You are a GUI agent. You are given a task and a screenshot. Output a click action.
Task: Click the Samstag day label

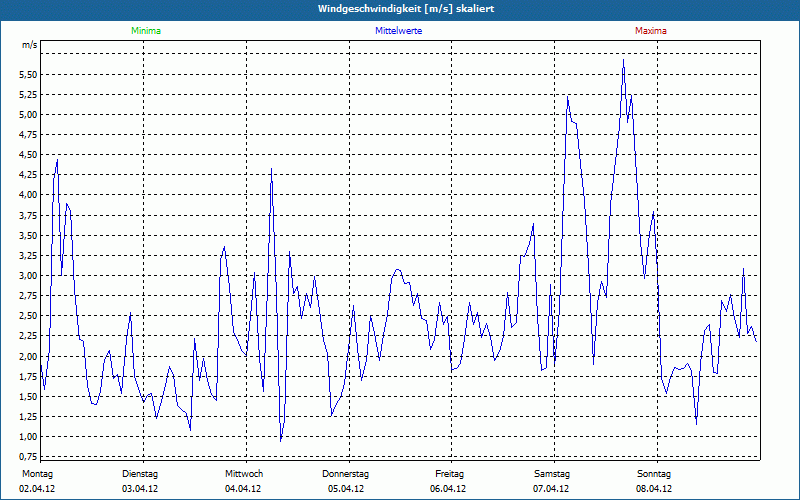(552, 474)
